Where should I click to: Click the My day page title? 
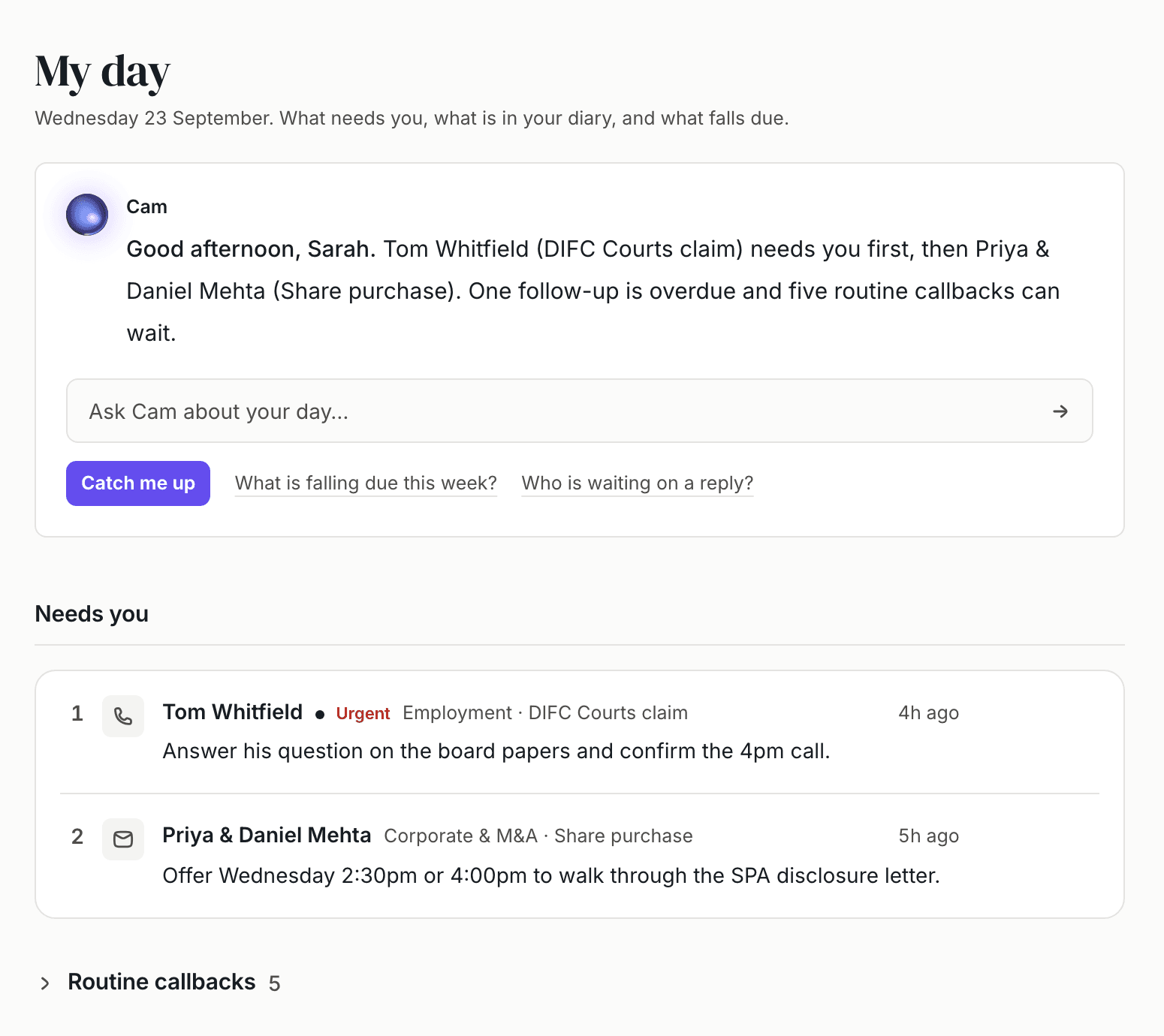pyautogui.click(x=102, y=73)
